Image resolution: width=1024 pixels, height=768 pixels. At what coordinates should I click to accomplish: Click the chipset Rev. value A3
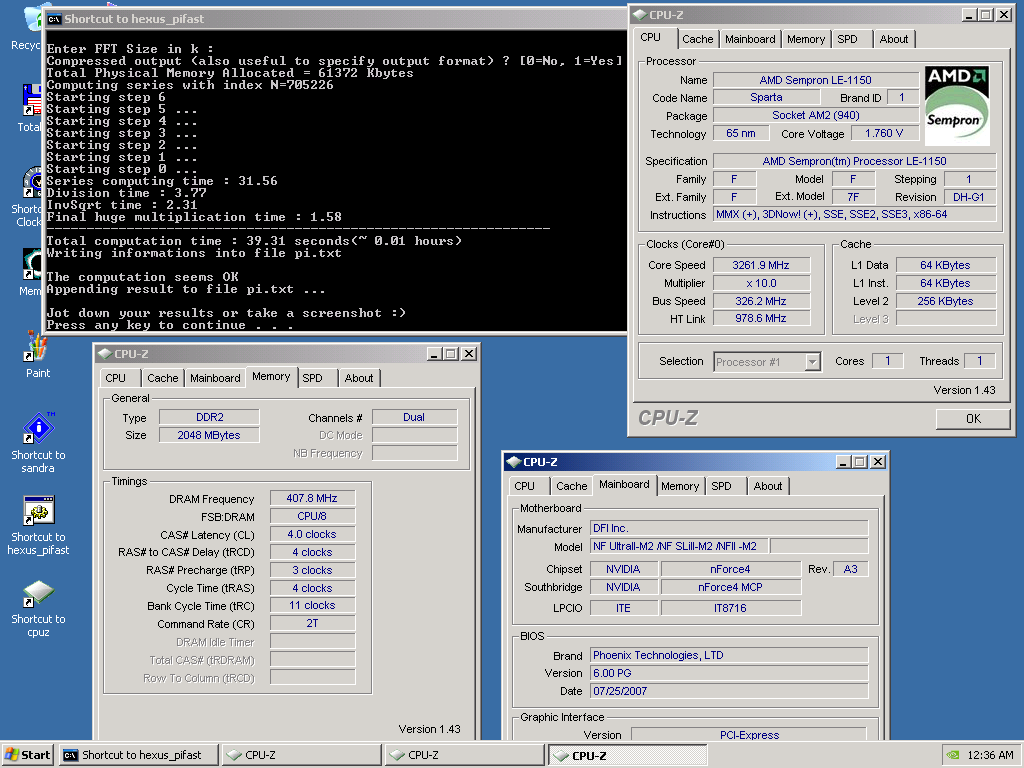coord(850,569)
